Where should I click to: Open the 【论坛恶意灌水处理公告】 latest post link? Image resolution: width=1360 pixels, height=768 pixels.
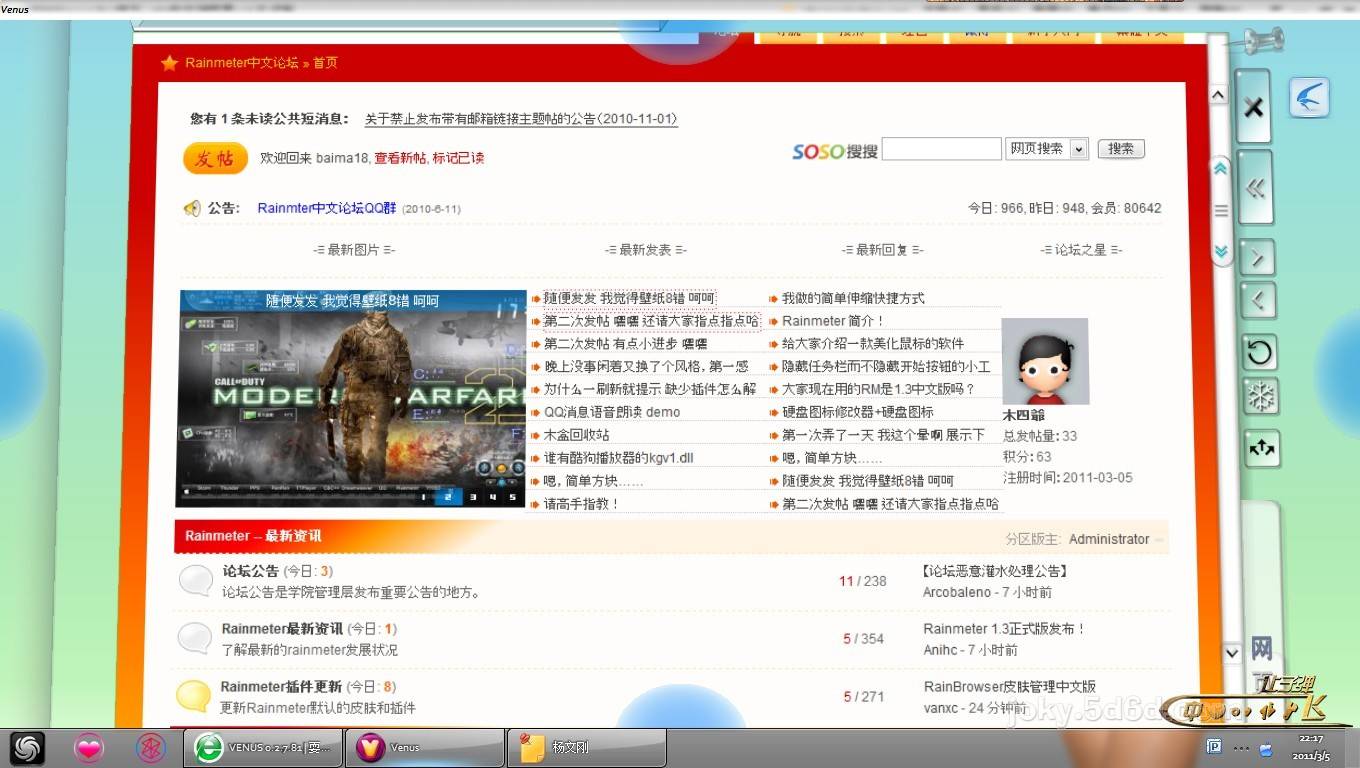[x=995, y=571]
